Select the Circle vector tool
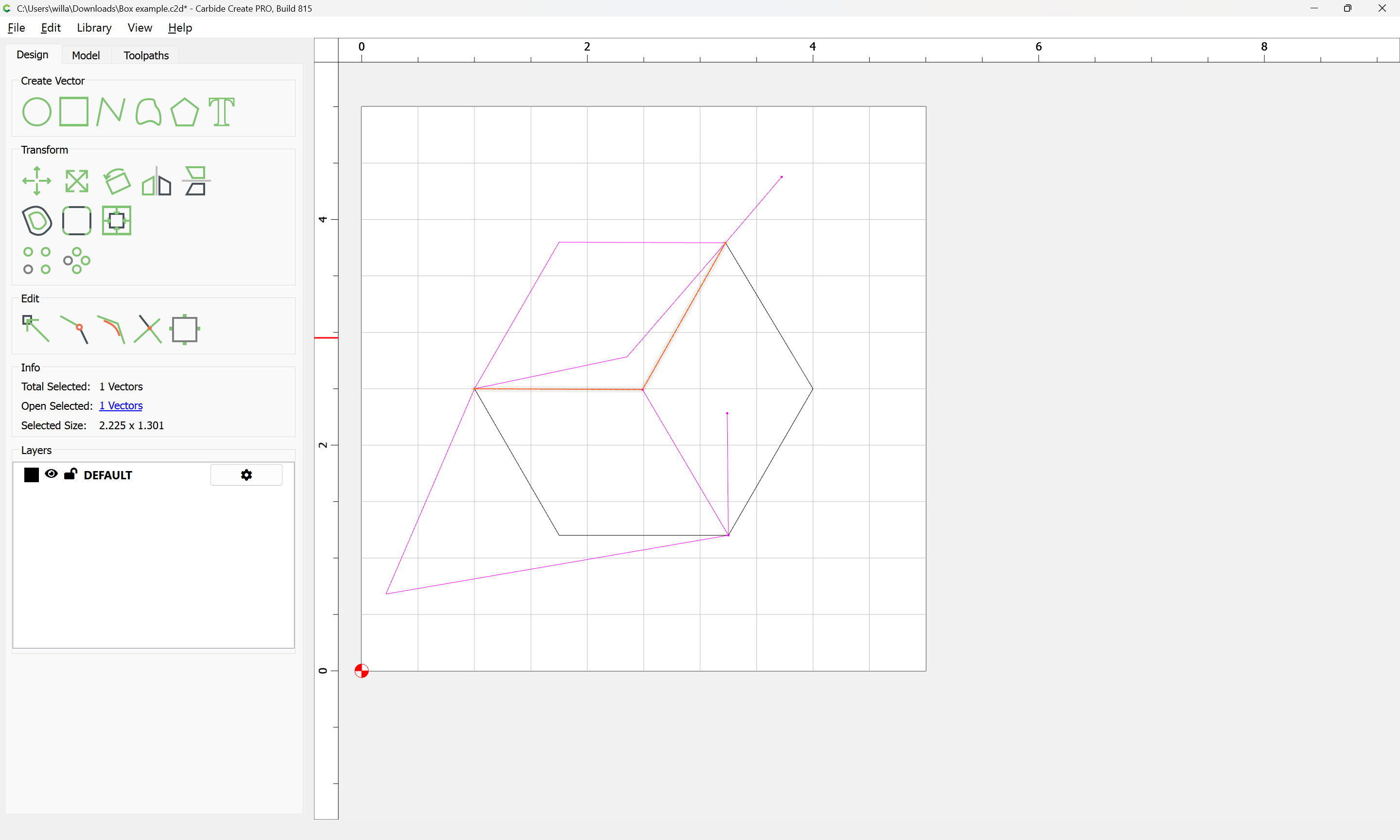The width and height of the screenshot is (1400, 840). (37, 111)
